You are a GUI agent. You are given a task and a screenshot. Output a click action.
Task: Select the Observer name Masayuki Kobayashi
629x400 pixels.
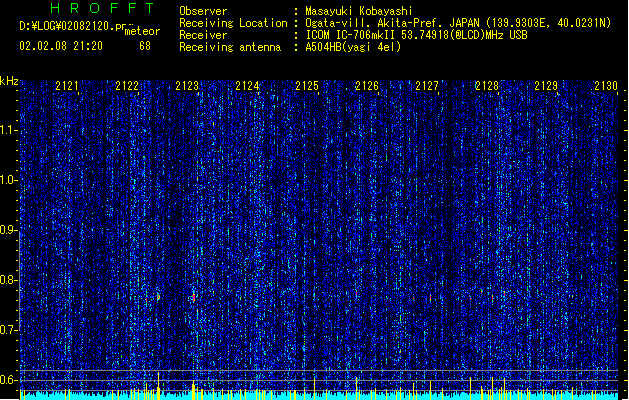(x=359, y=11)
